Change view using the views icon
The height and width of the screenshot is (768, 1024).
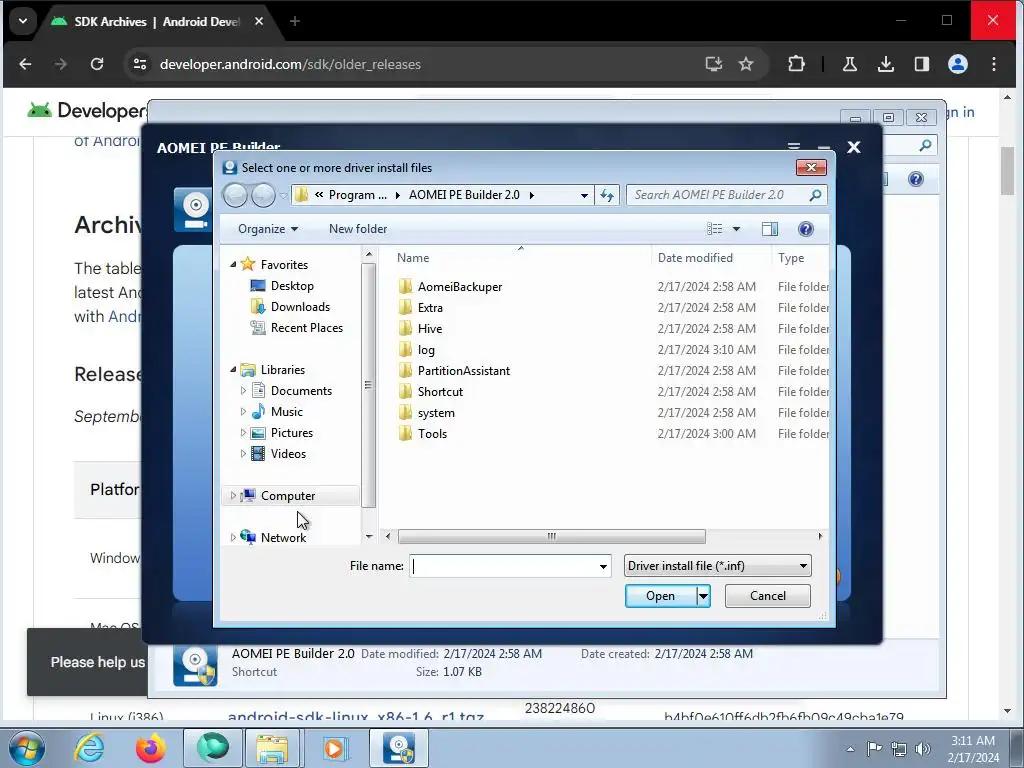(x=714, y=229)
